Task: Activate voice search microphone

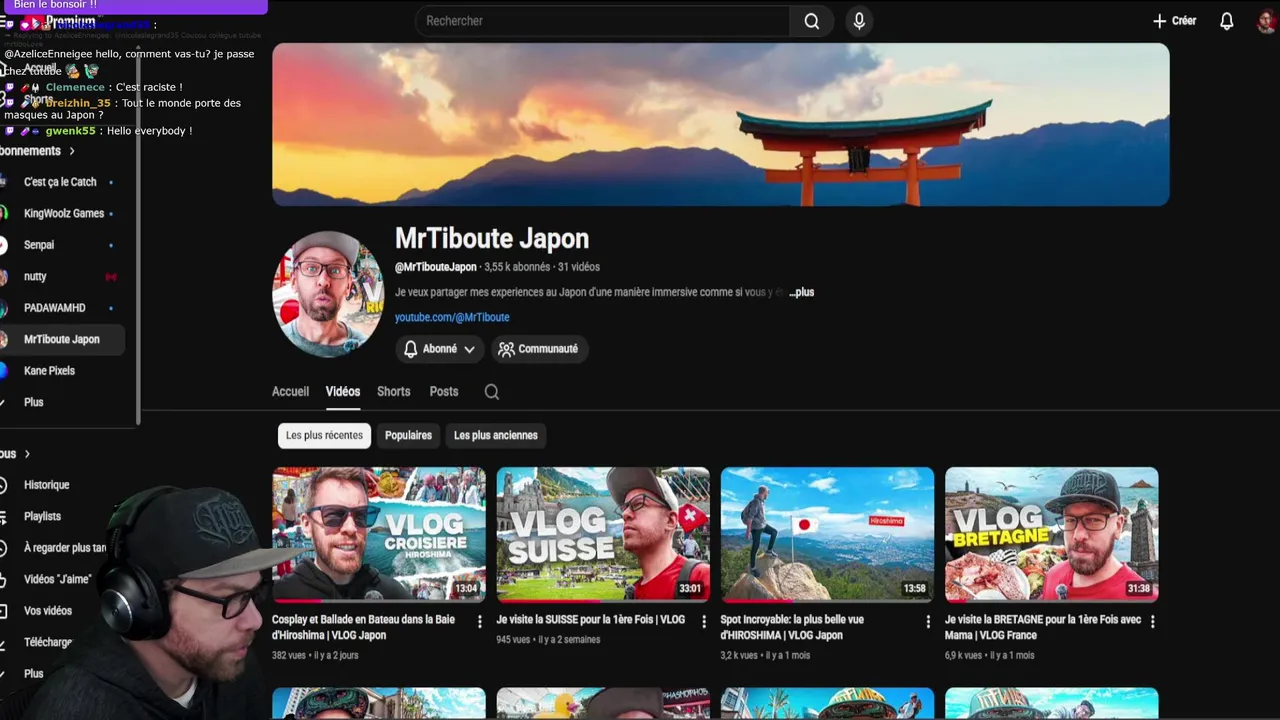Action: point(859,21)
